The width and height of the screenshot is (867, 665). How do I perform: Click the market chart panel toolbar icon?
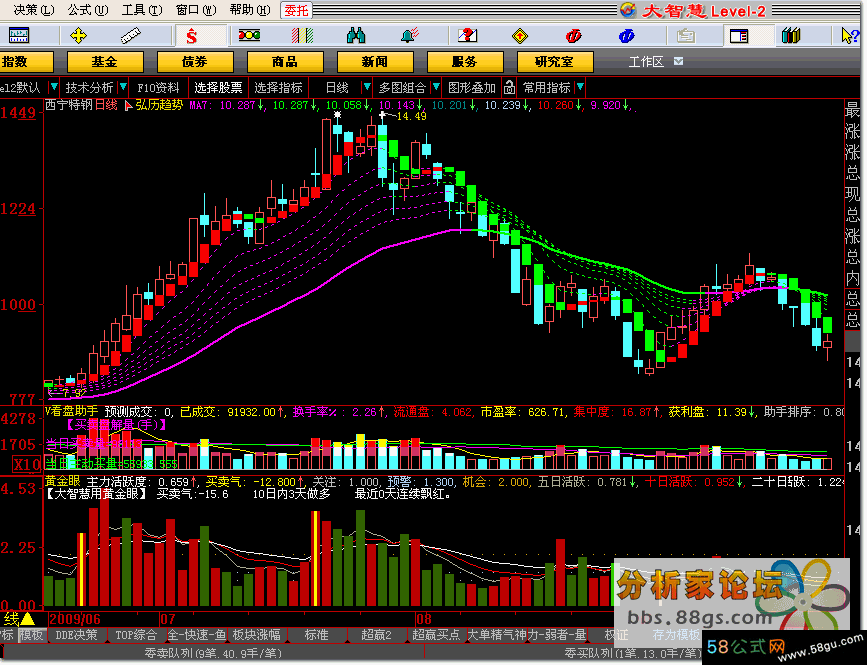click(x=18, y=36)
